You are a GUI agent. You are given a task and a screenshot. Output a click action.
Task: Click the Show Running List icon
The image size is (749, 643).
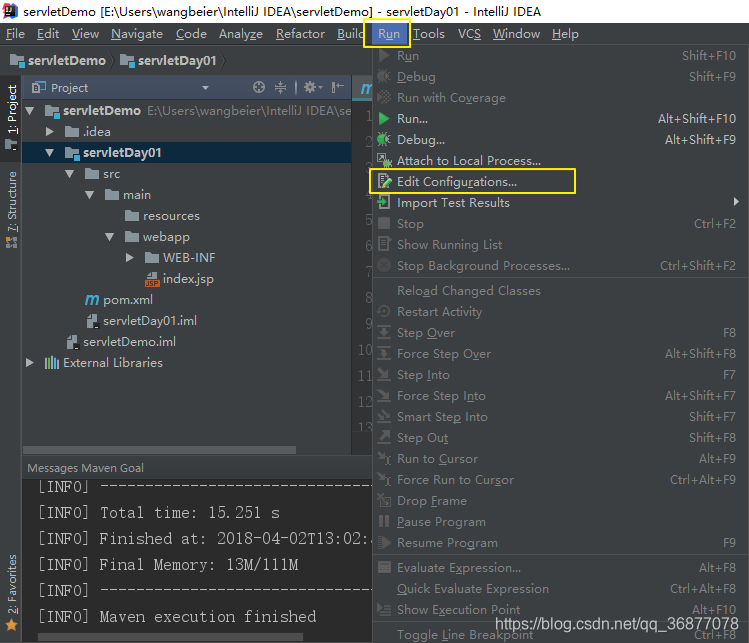click(384, 244)
